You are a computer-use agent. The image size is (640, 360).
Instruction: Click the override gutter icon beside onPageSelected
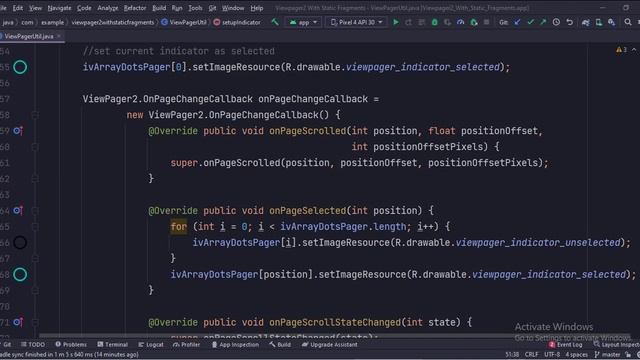[18, 211]
